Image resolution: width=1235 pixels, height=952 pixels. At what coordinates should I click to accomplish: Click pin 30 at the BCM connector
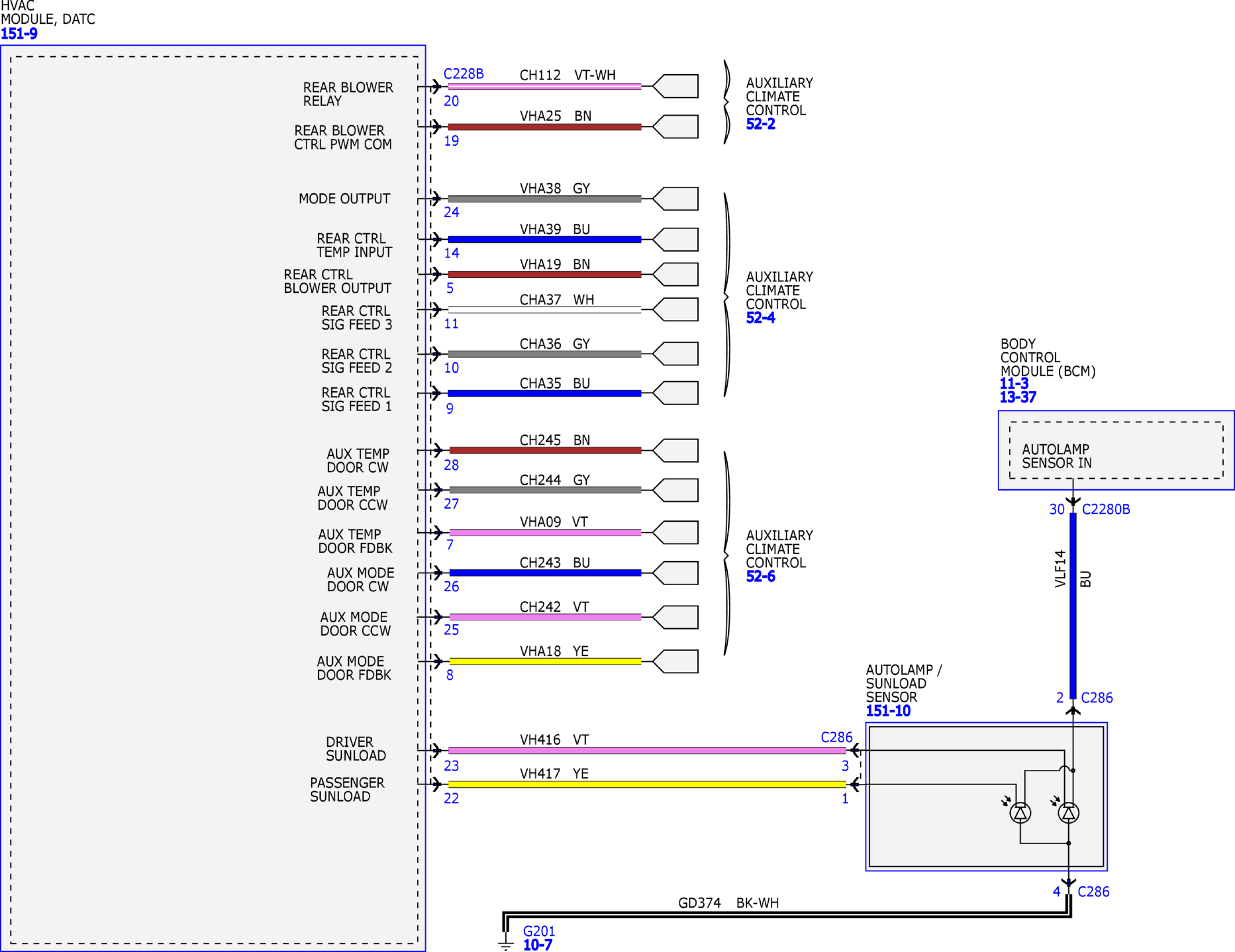click(x=1056, y=509)
